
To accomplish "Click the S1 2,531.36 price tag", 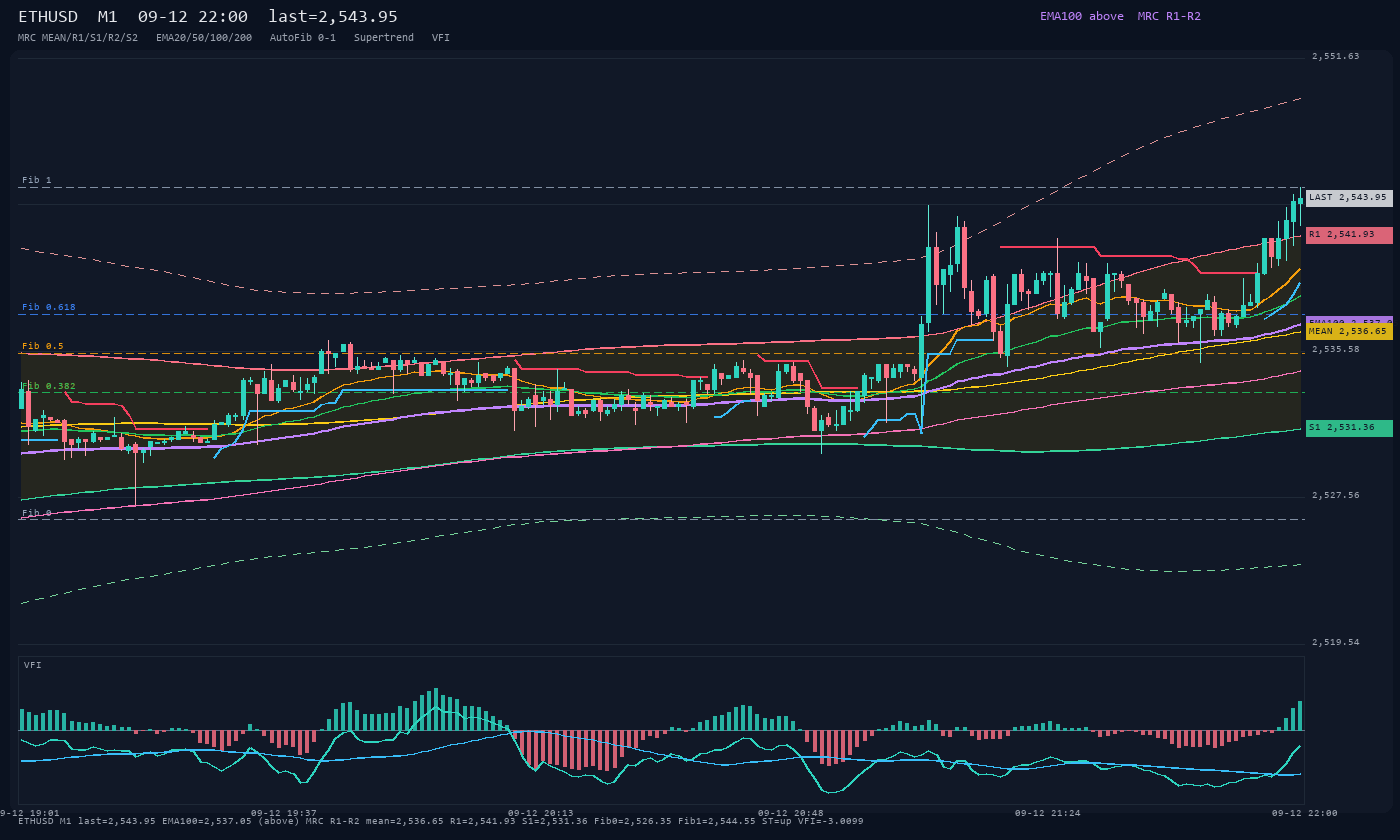I will point(1349,428).
